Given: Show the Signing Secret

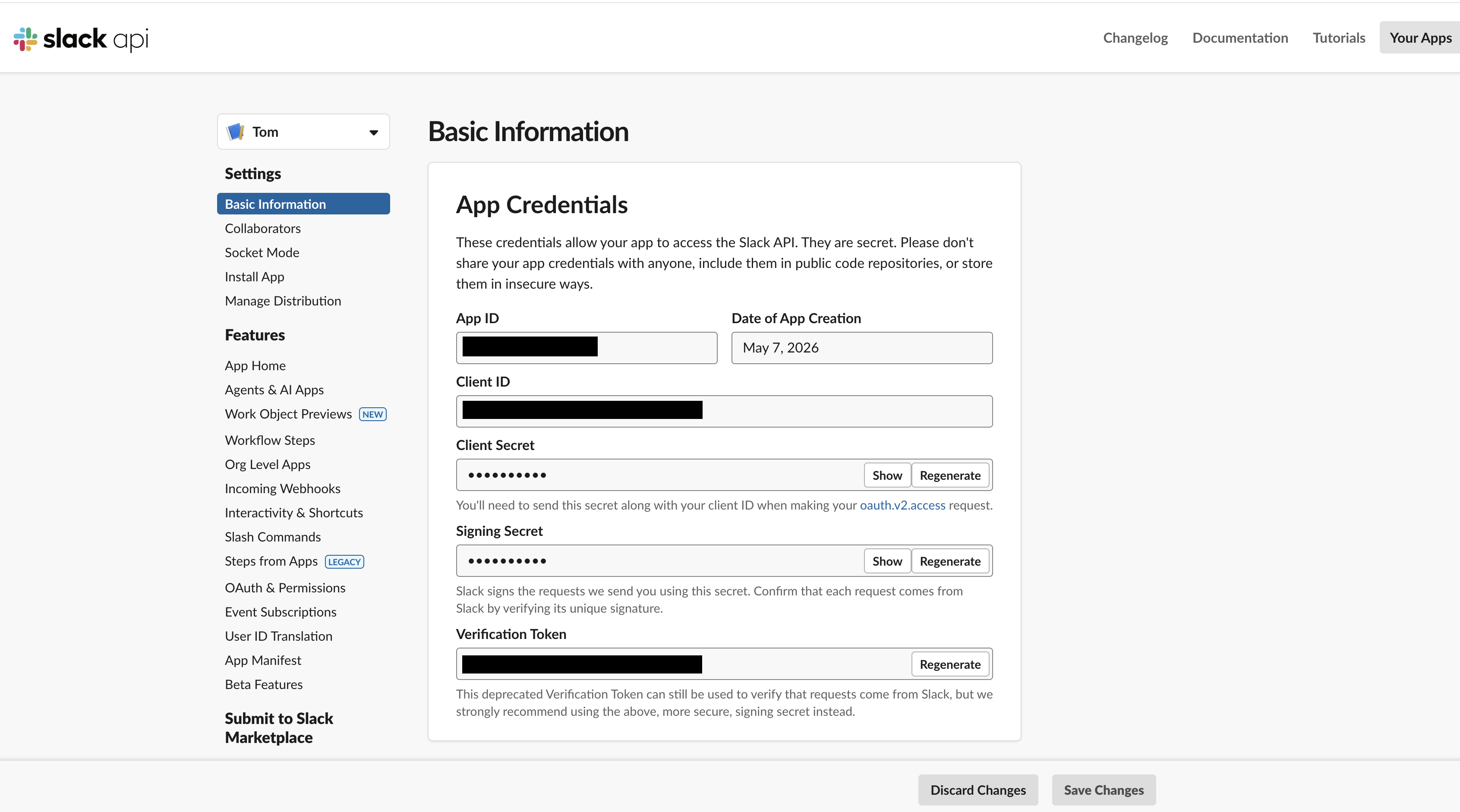Looking at the screenshot, I should tap(887, 562).
